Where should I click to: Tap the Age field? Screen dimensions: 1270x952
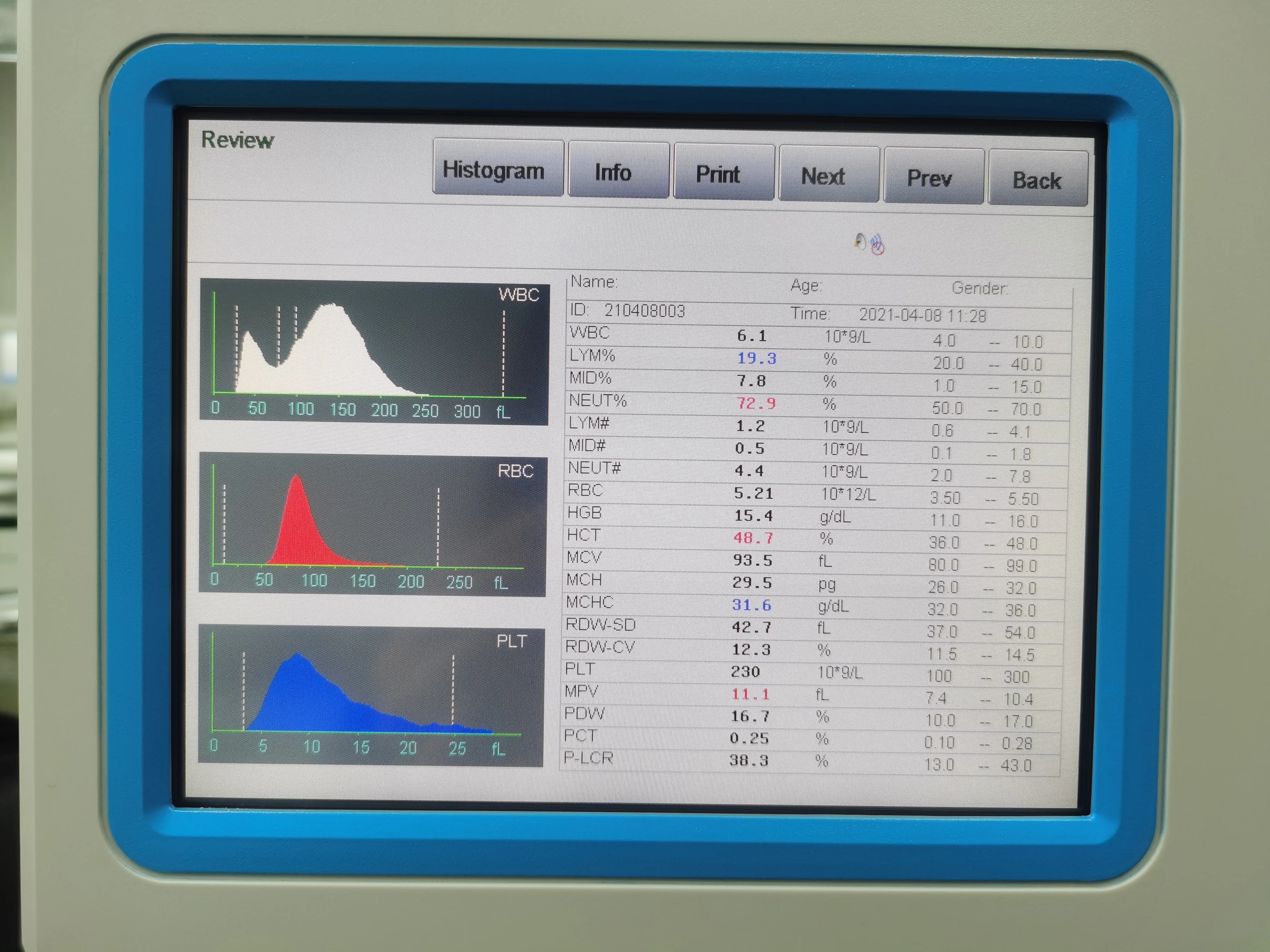pyautogui.click(x=806, y=285)
